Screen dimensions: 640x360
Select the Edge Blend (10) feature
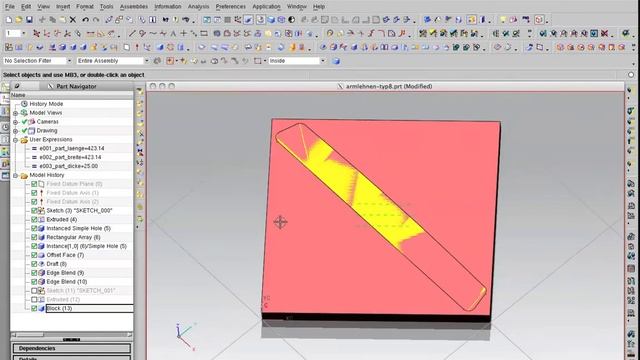coord(67,282)
